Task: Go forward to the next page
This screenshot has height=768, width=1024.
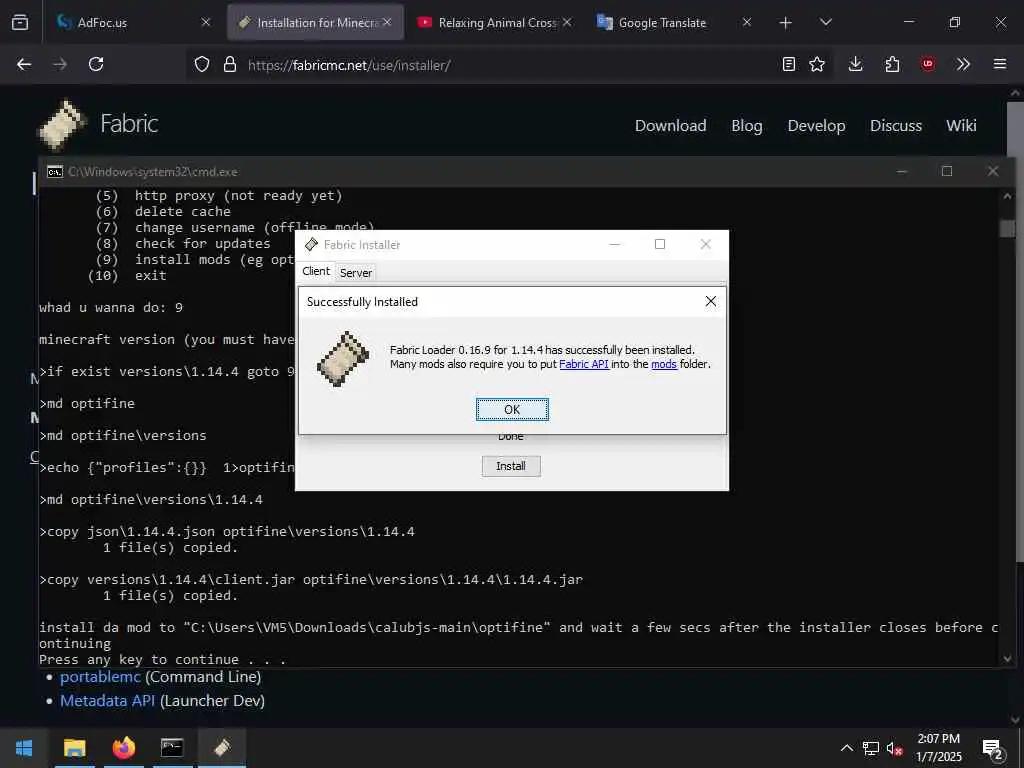Action: tap(60, 64)
